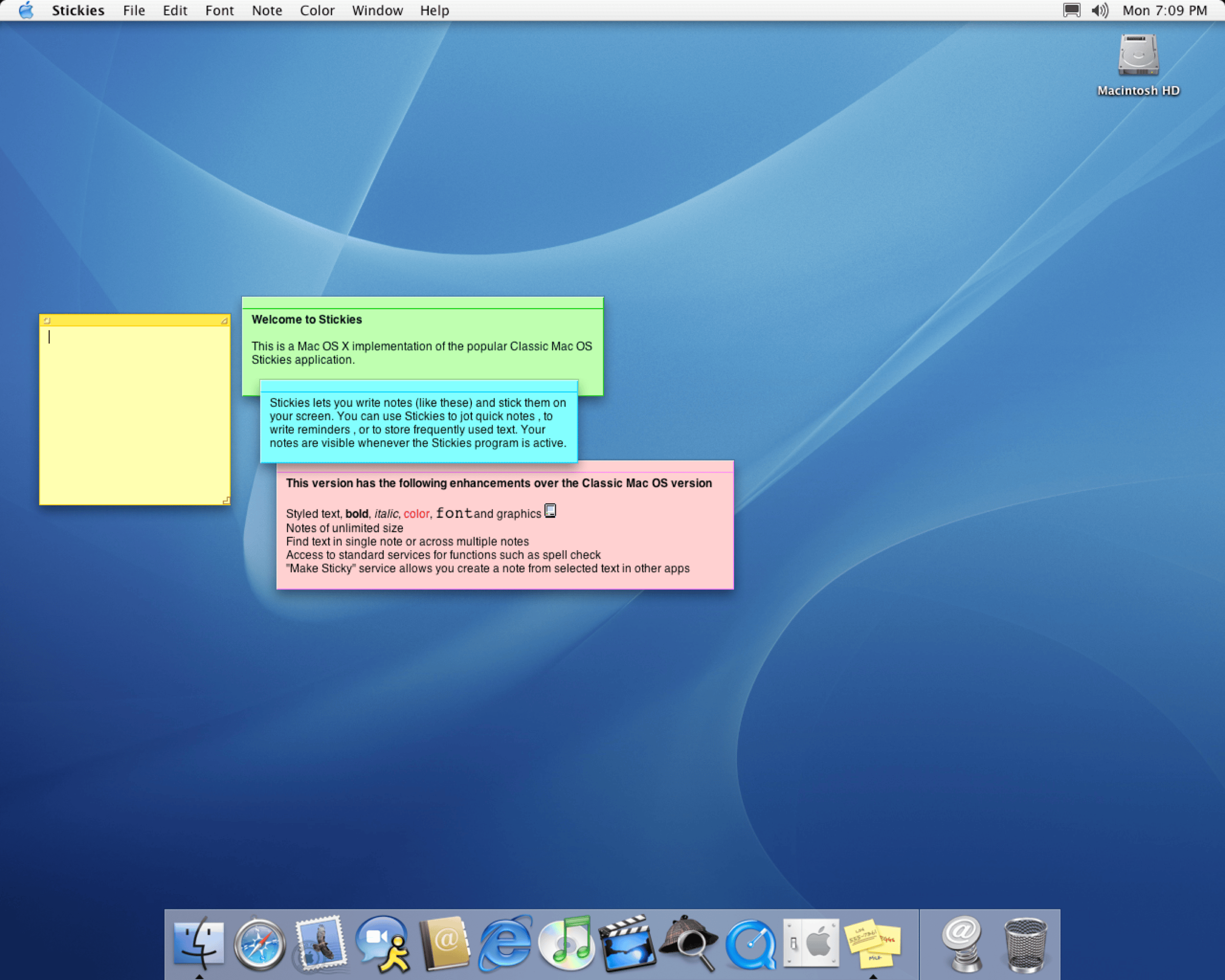Click the yellow note's close box
The width and height of the screenshot is (1225, 980).
tap(46, 321)
